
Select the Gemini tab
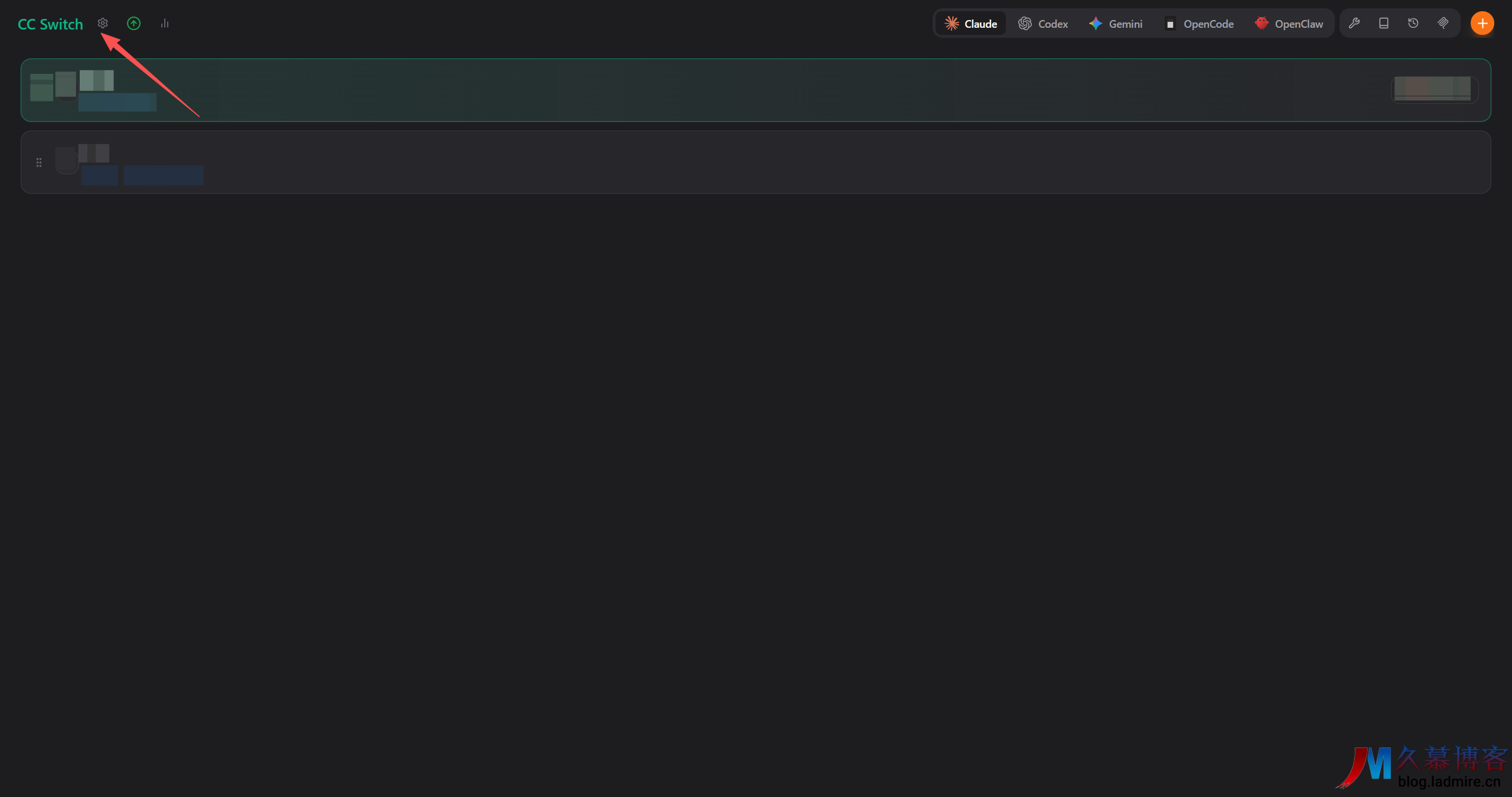[1116, 24]
